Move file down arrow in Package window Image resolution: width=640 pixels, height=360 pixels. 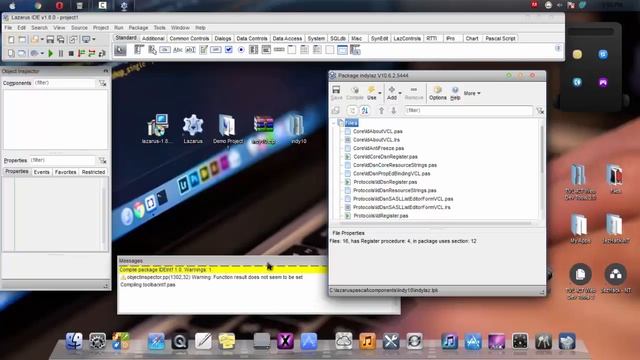[393, 111]
